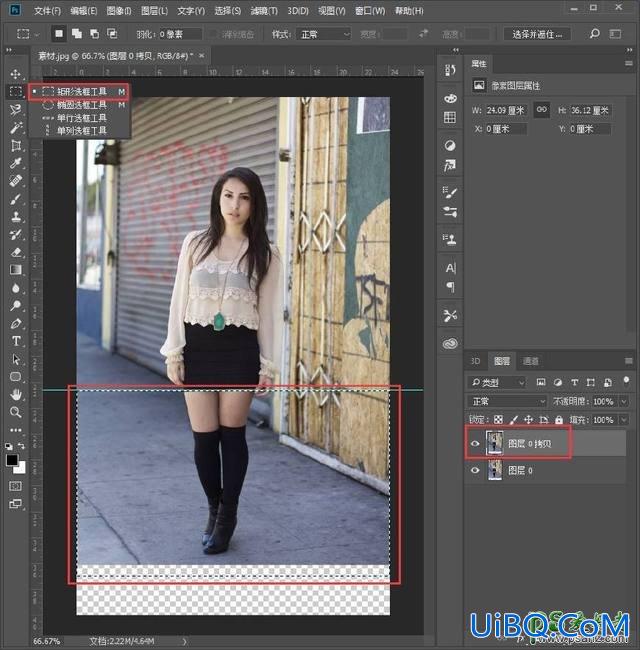Select the Lasso tool in toolbar
Viewport: 640px width, 650px height.
pos(16,109)
